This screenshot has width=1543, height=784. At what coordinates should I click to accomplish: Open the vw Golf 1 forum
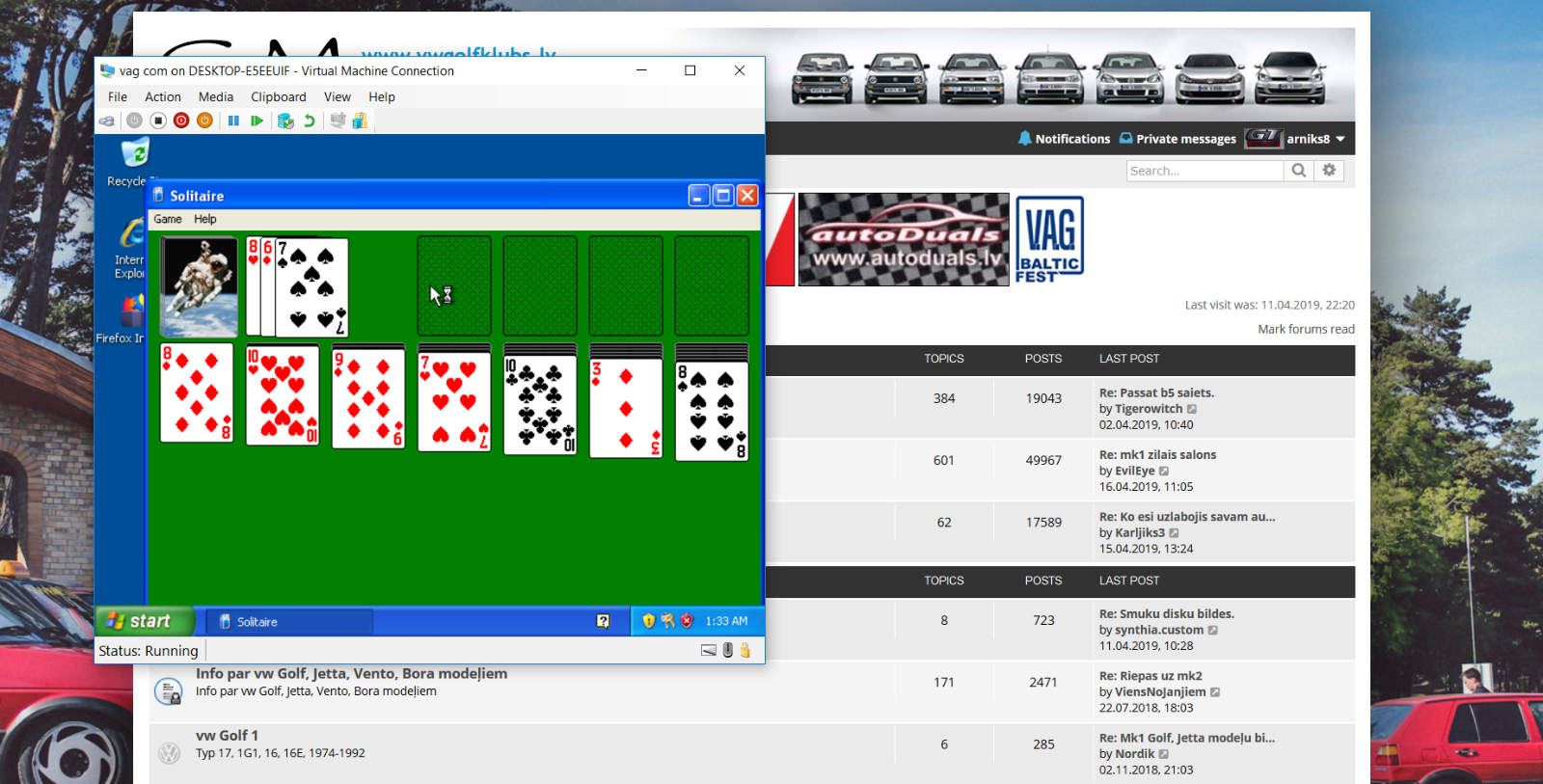click(x=227, y=736)
